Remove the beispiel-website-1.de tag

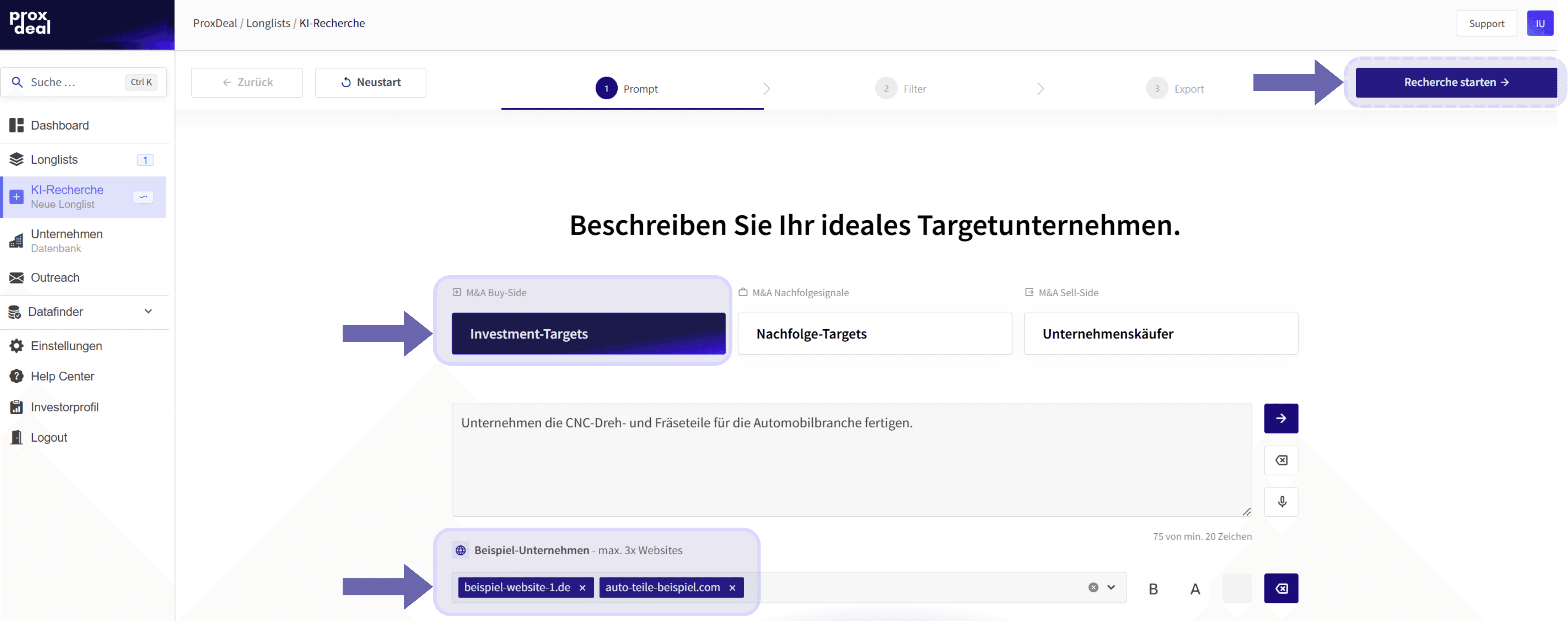coord(582,588)
